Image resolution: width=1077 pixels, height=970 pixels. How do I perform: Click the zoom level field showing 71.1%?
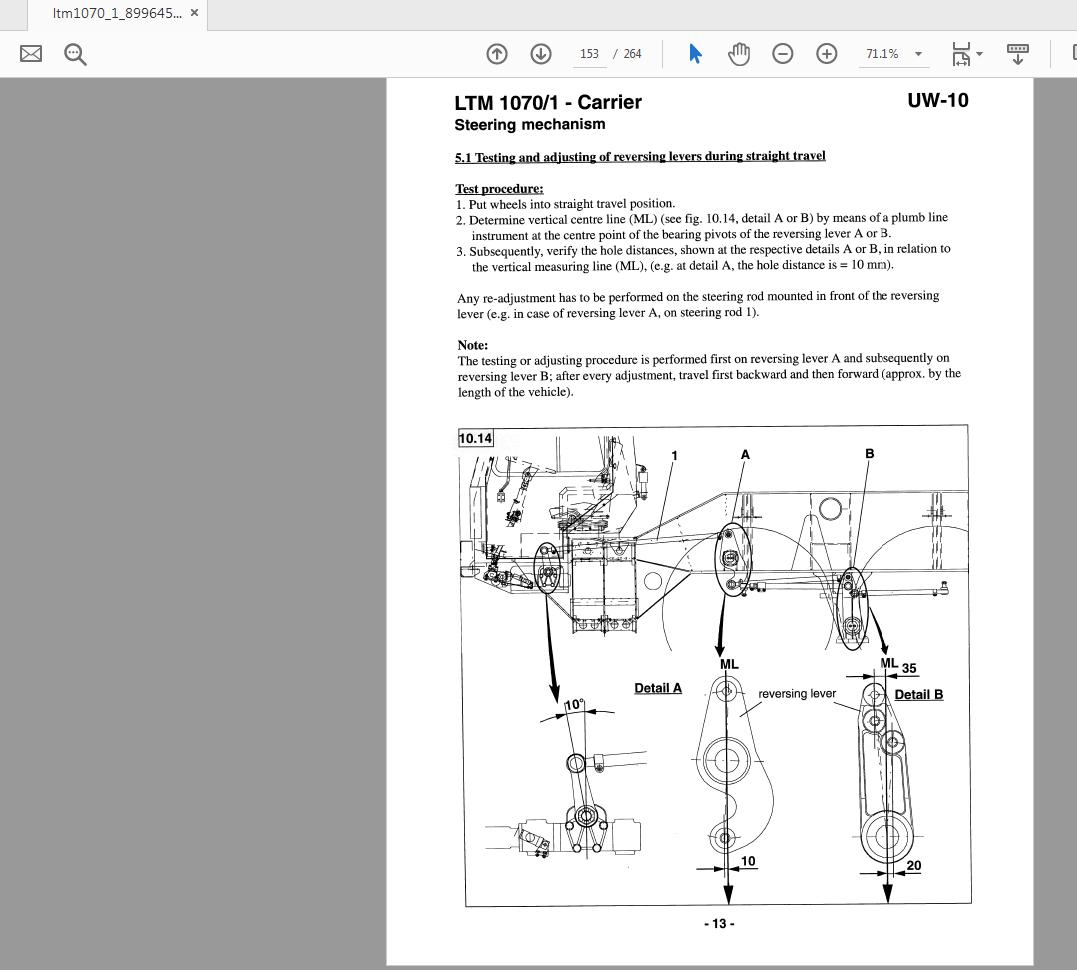click(x=883, y=54)
